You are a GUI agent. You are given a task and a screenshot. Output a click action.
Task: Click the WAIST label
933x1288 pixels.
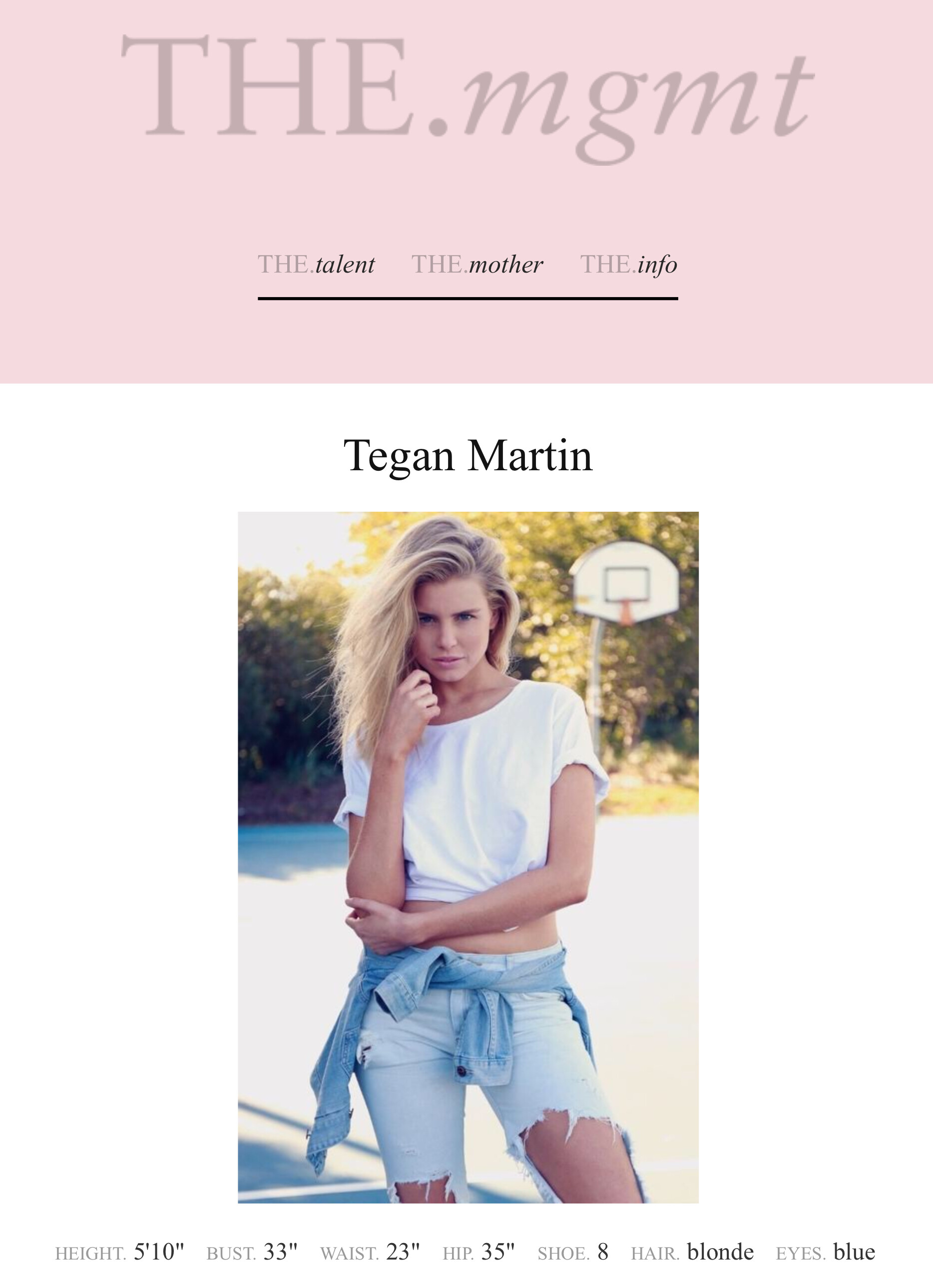(x=350, y=1254)
